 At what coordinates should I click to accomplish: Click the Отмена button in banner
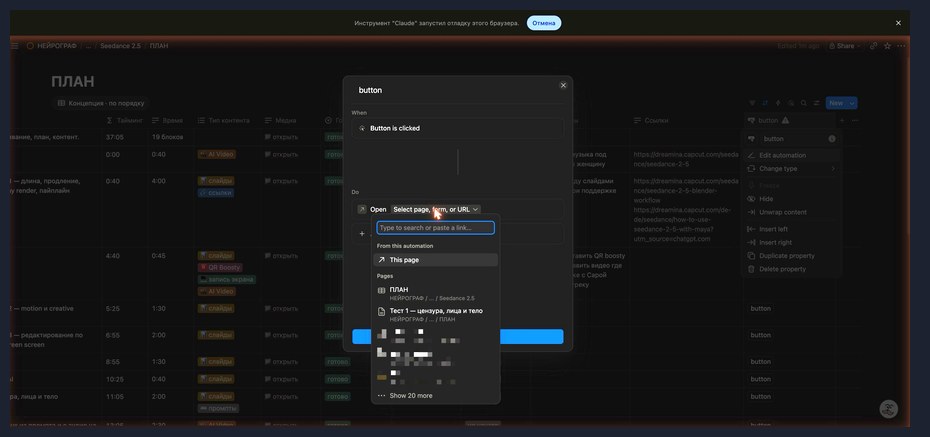pyautogui.click(x=544, y=23)
